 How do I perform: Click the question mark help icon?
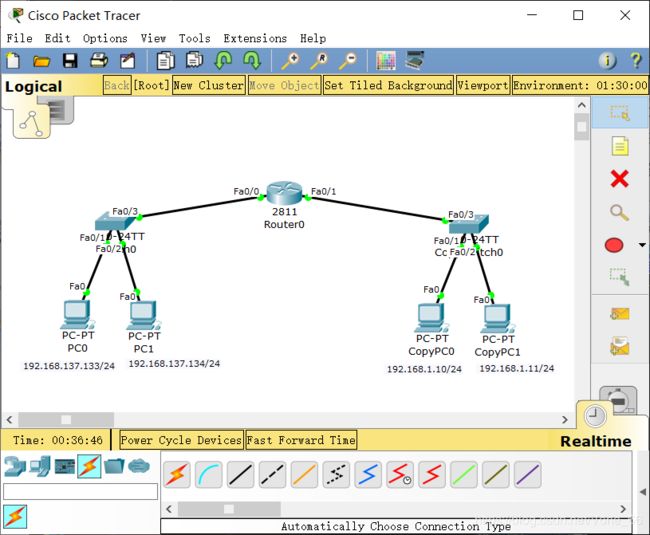coord(636,61)
